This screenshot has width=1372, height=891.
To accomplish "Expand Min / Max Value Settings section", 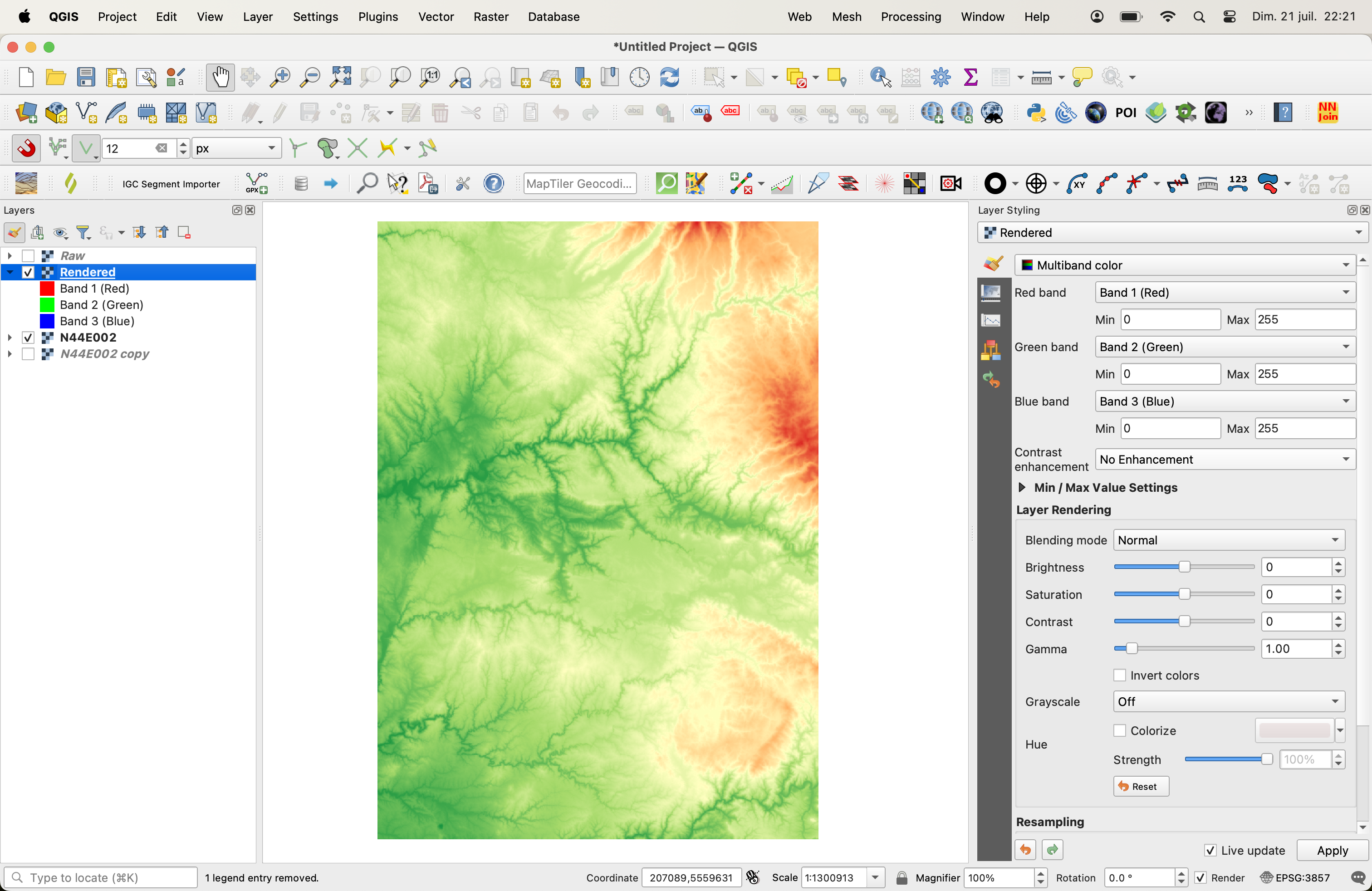I will click(x=1022, y=488).
